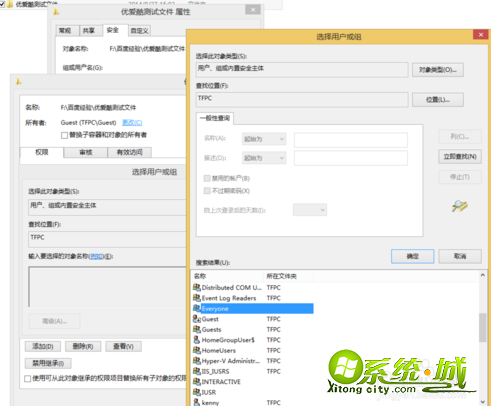Click the IUSR entry icon
The height and width of the screenshot is (406, 491).
coord(197,392)
